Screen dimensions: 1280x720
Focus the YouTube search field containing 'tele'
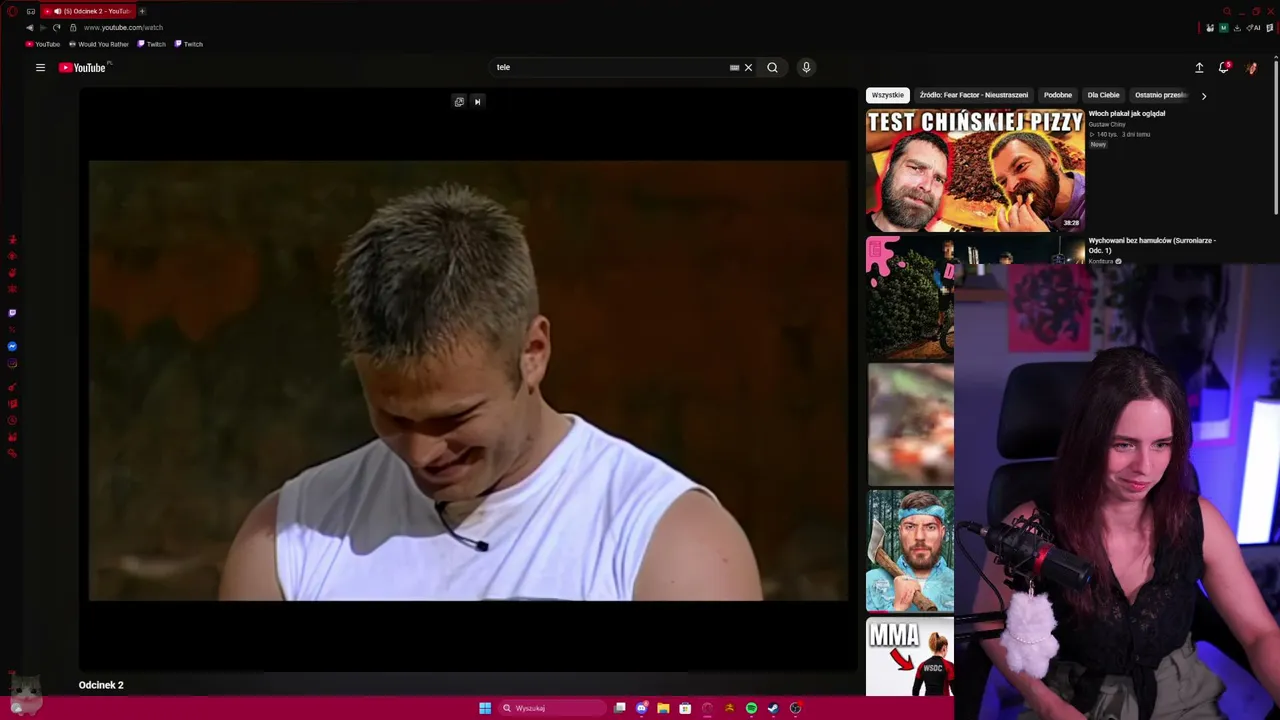(610, 68)
